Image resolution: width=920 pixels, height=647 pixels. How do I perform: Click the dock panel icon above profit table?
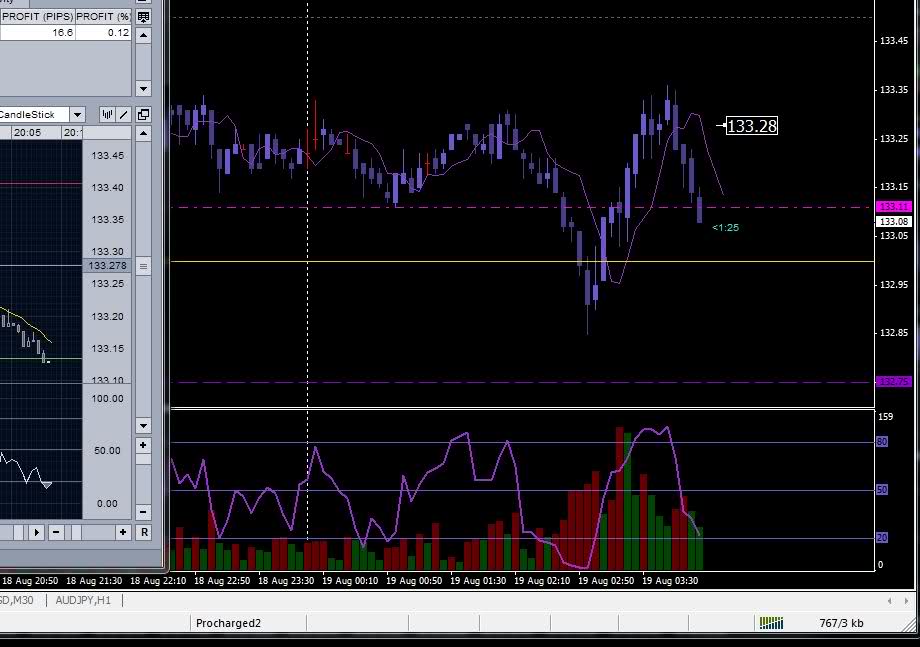pos(143,17)
